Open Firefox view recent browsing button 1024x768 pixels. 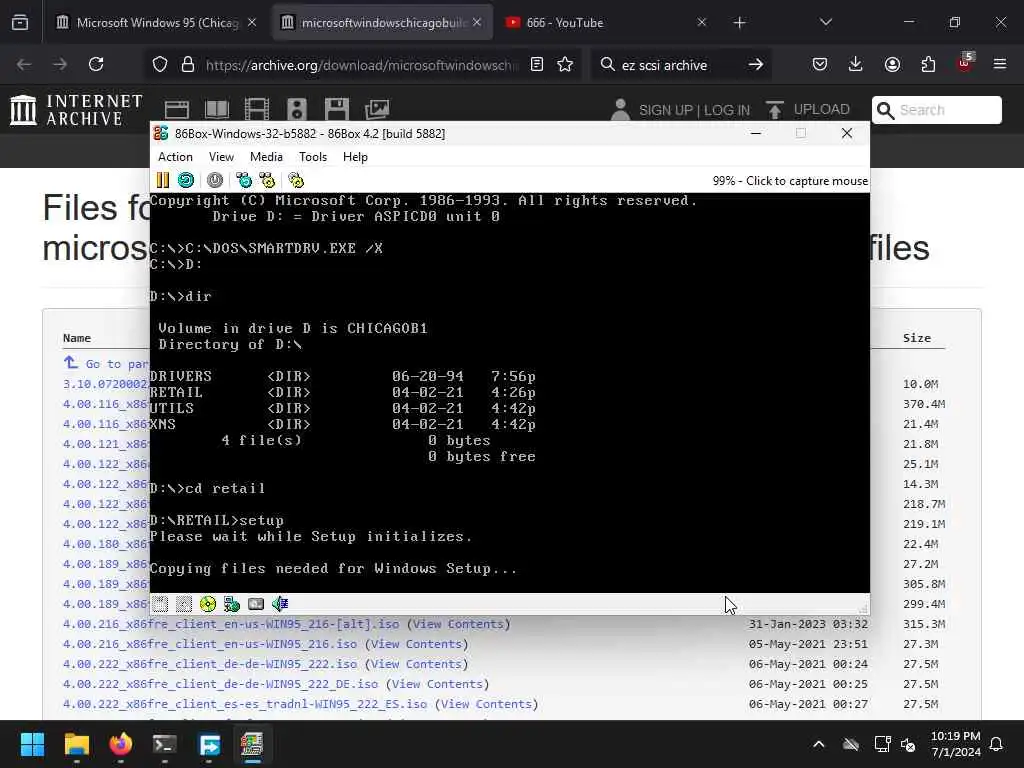tap(20, 22)
